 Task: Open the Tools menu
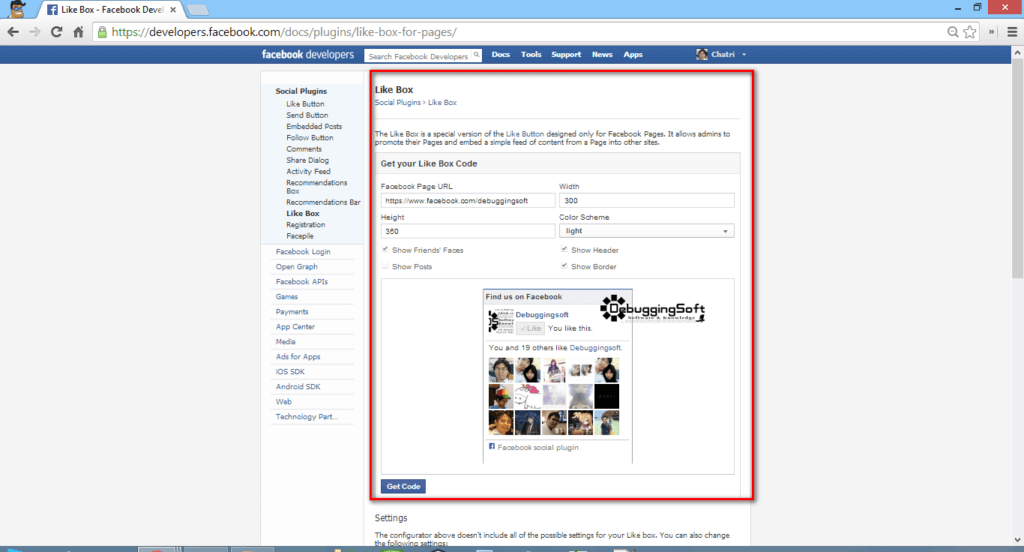click(531, 54)
